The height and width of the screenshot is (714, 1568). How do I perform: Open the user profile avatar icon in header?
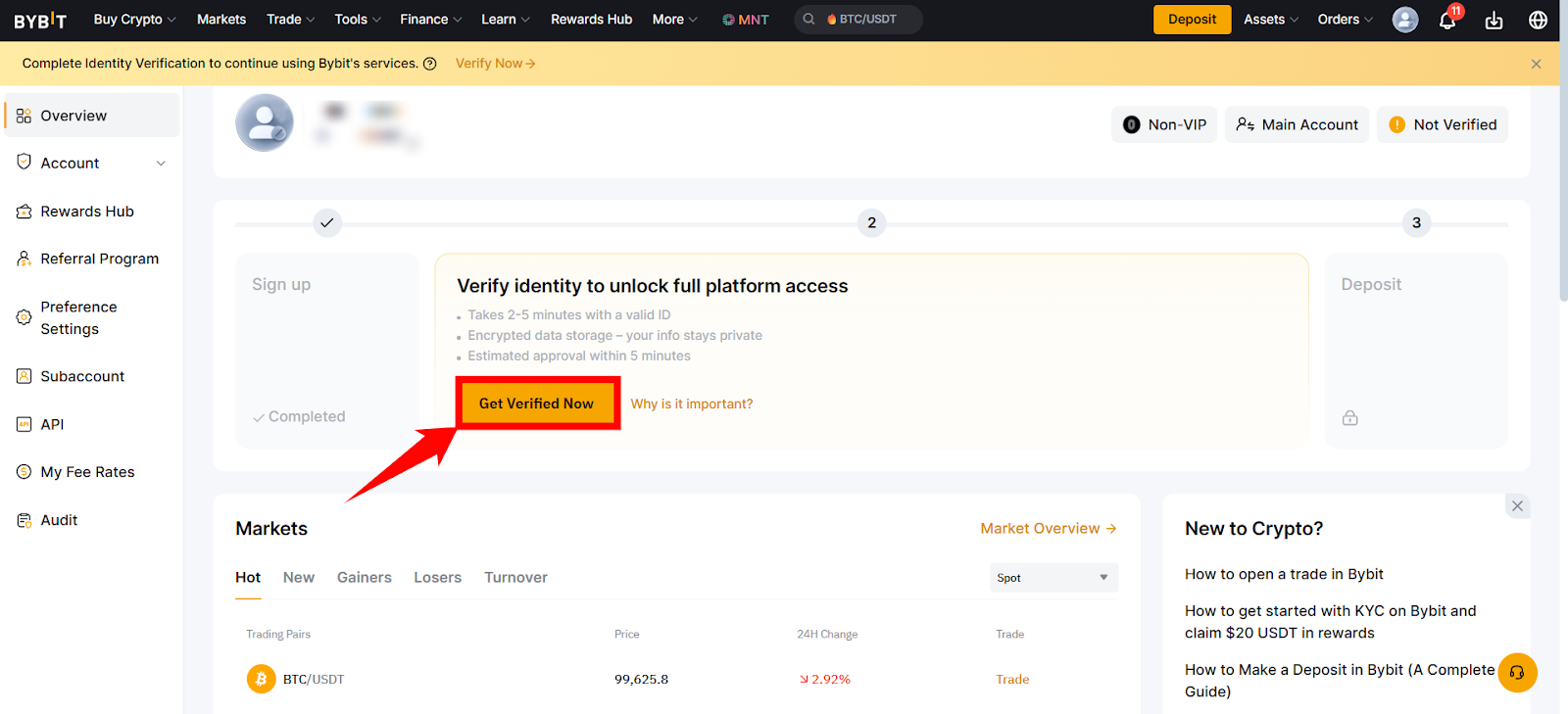1405,20
